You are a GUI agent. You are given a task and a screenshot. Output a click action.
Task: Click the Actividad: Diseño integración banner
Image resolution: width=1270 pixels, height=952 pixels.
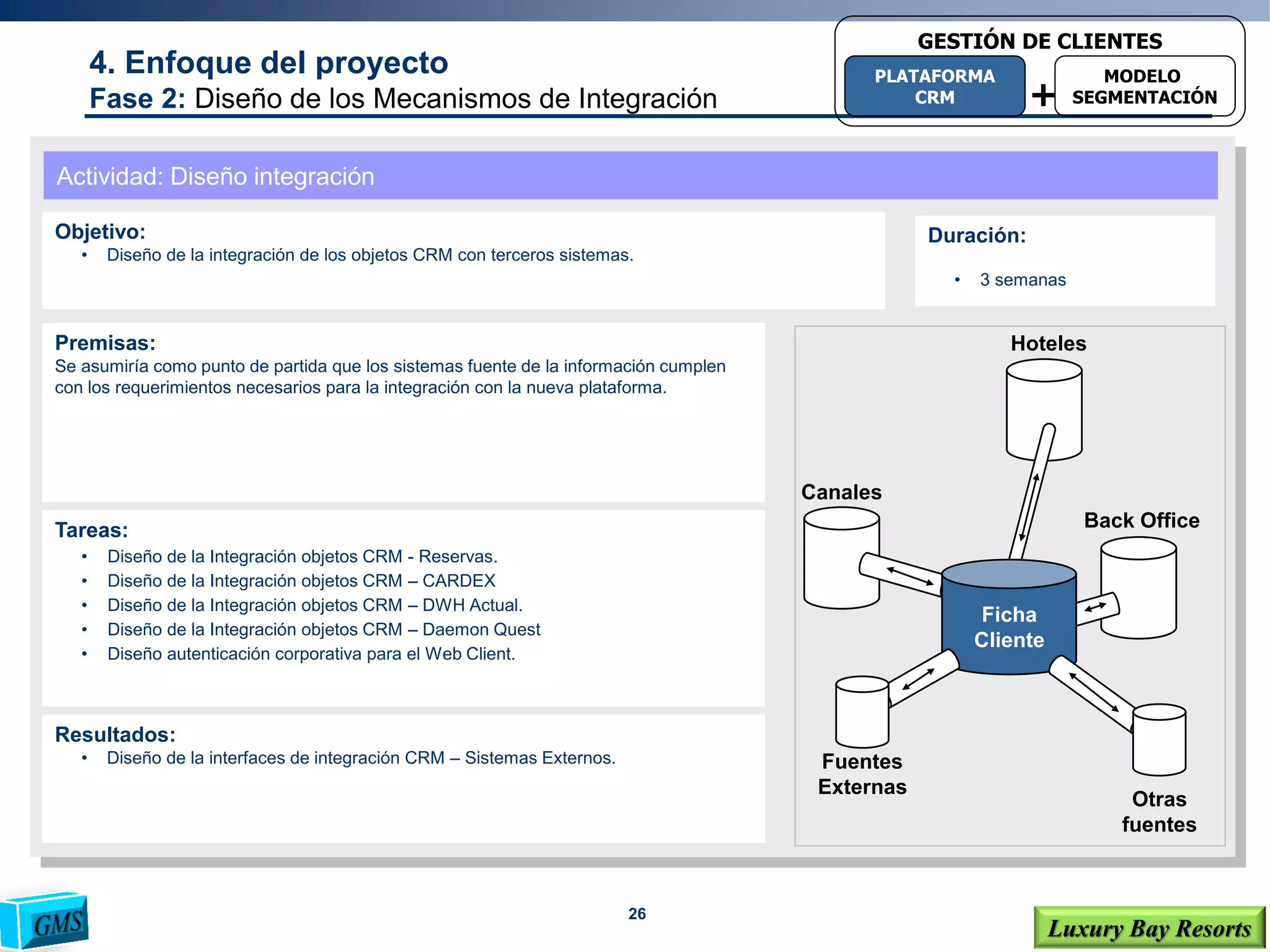tap(630, 176)
